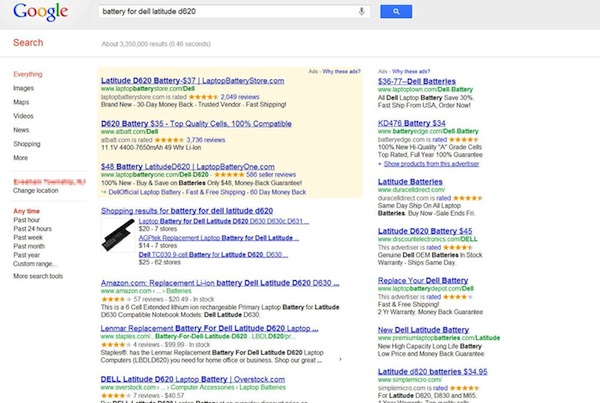The width and height of the screenshot is (600, 403).
Task: Open New Dell Latitude Battery ad
Action: [423, 330]
